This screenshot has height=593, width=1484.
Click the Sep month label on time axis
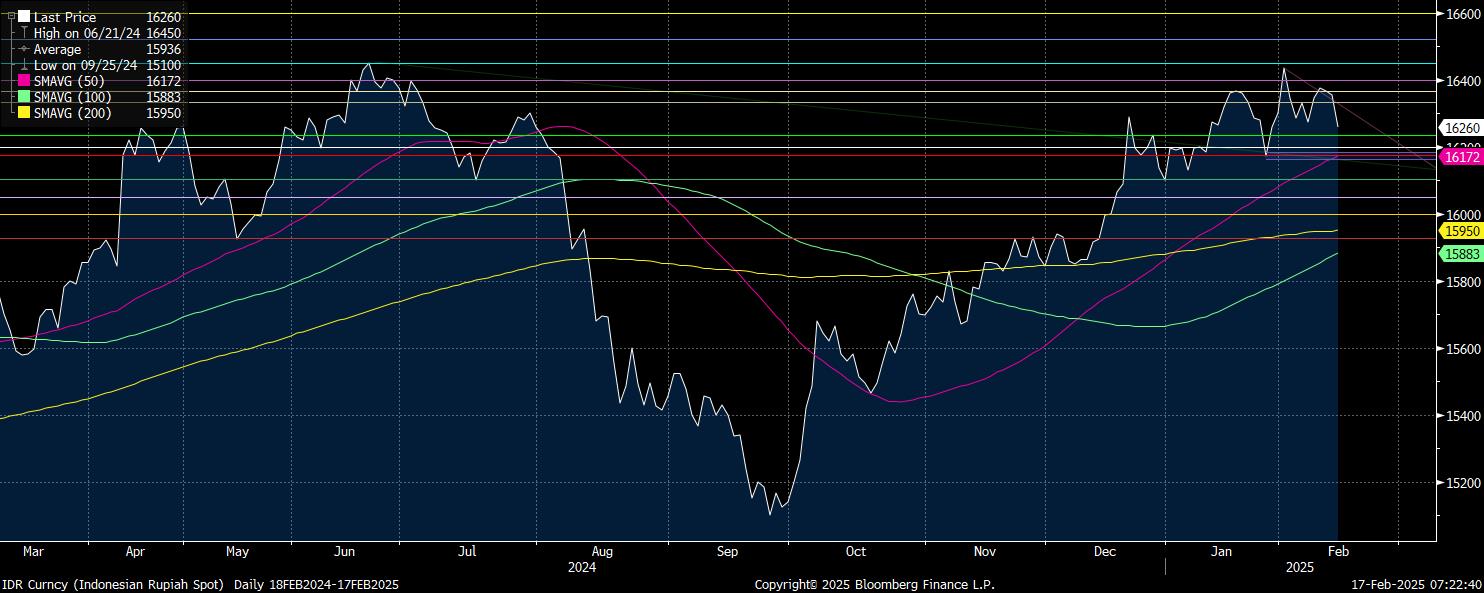(x=727, y=551)
